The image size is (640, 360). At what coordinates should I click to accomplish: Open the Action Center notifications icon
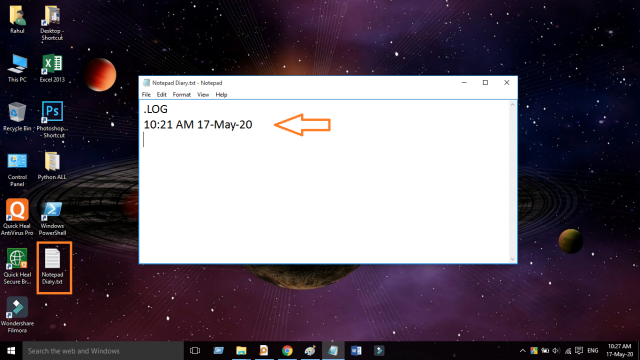[x=579, y=351]
